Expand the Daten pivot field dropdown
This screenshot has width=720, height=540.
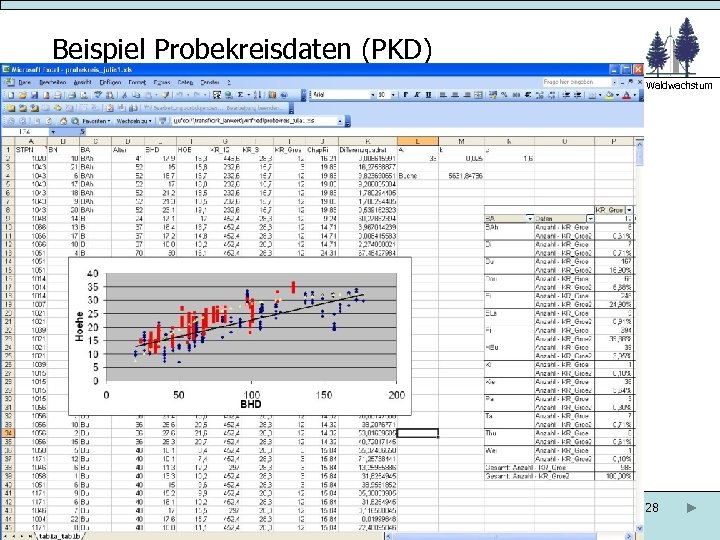590,219
